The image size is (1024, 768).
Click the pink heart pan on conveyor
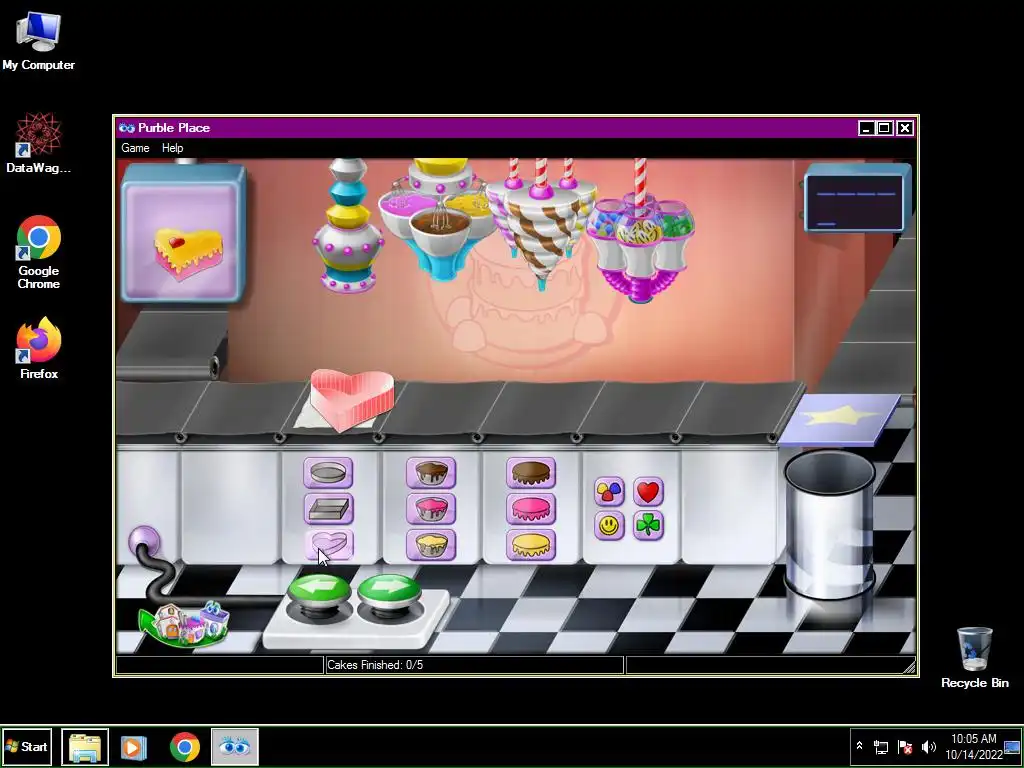pos(352,399)
